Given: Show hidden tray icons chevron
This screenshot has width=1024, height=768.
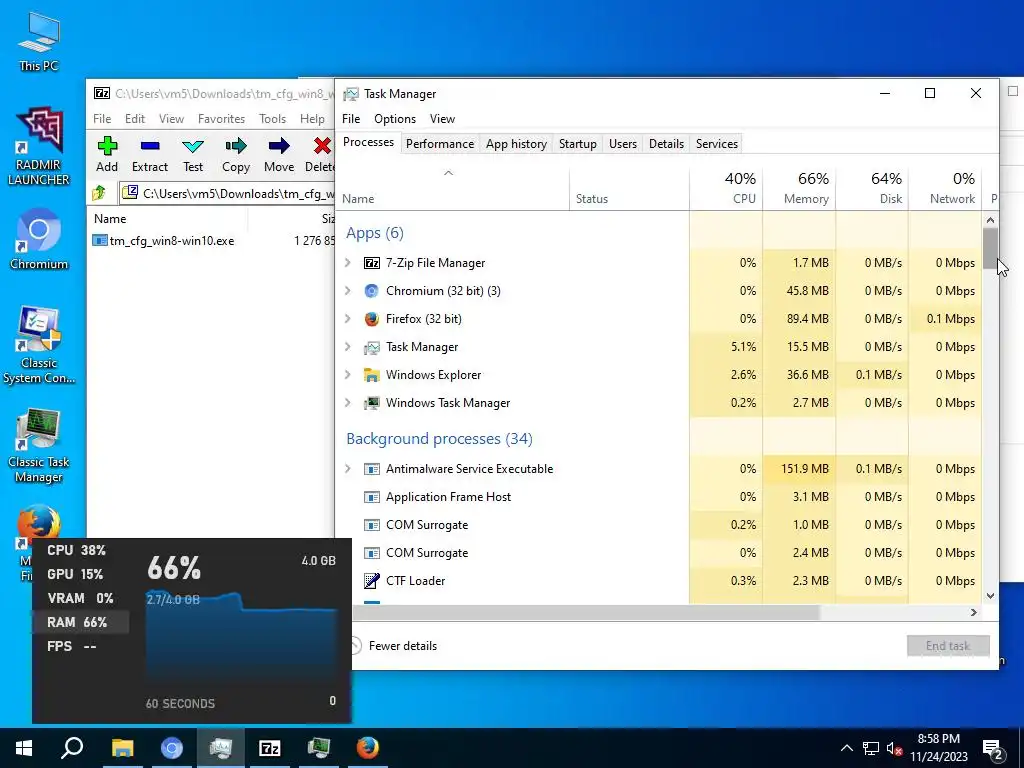Looking at the screenshot, I should pos(846,748).
